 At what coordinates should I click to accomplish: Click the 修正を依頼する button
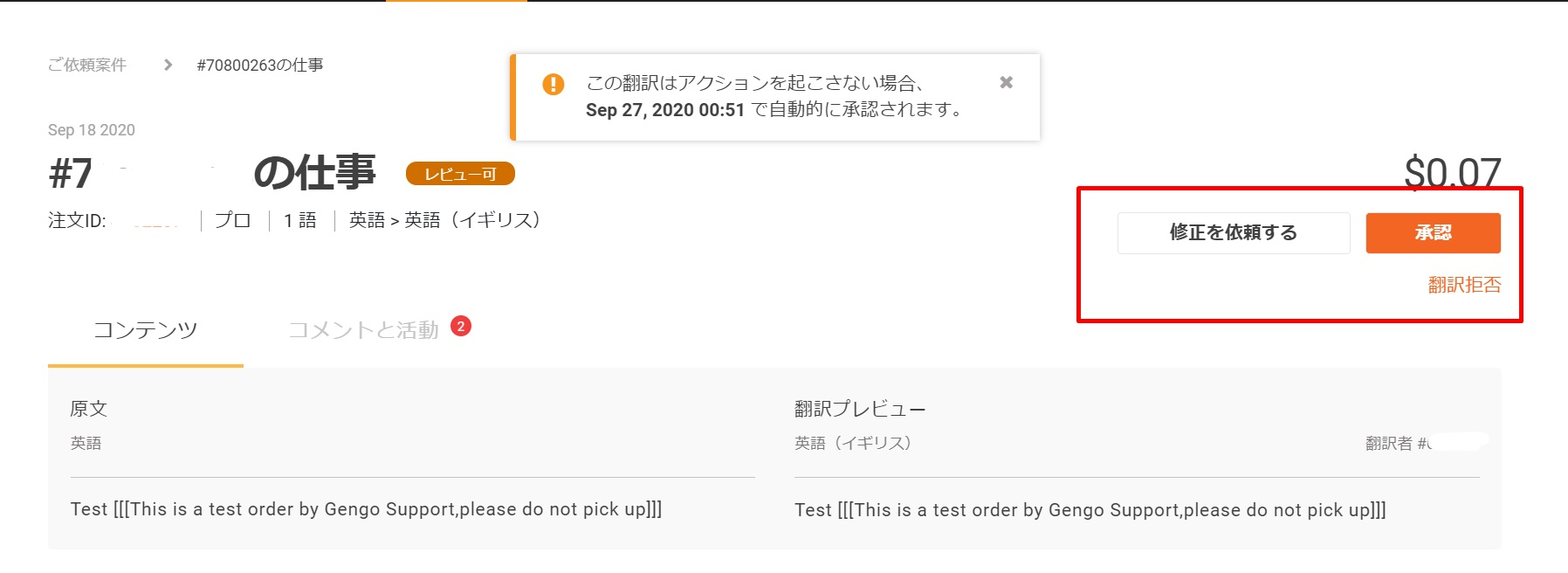(x=1234, y=232)
